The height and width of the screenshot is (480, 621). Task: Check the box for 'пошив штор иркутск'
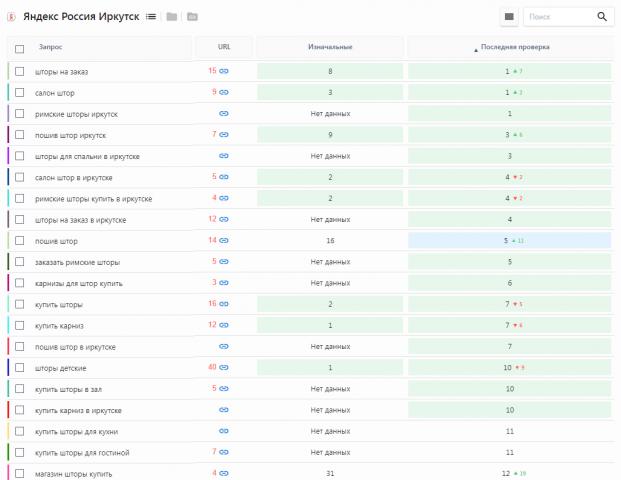[x=19, y=135]
